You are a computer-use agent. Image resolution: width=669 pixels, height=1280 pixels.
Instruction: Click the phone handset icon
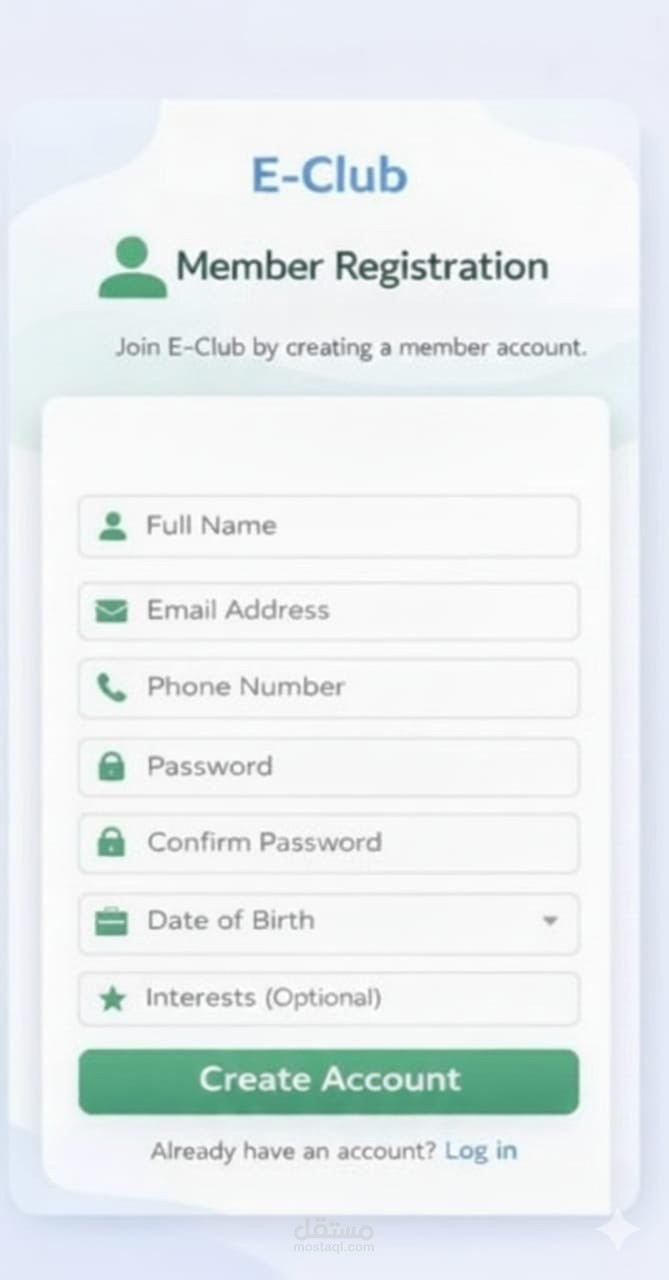coord(112,687)
